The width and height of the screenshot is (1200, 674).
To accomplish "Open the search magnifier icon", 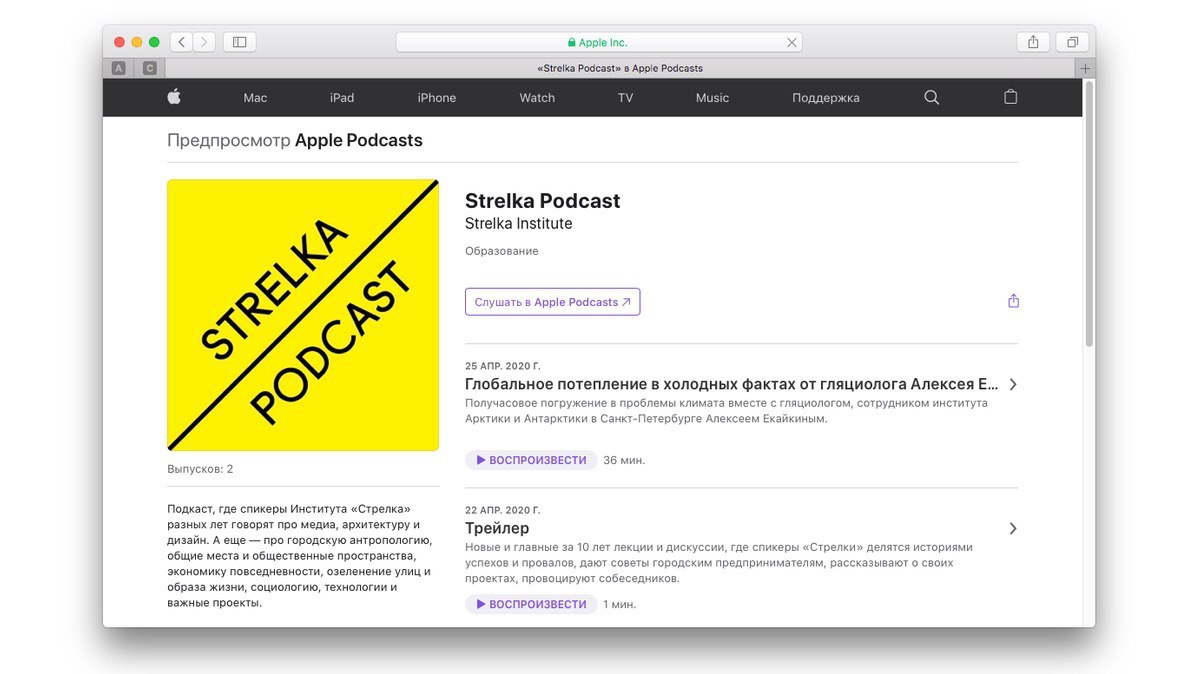I will pyautogui.click(x=931, y=97).
